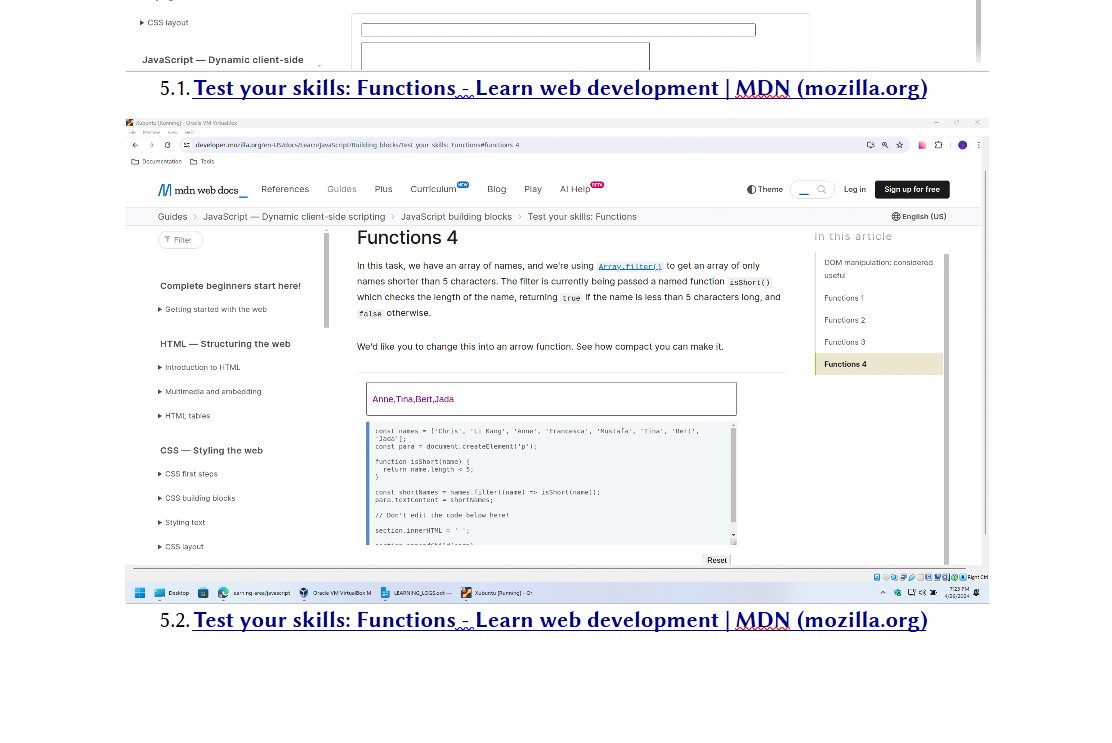Image resolution: width=1112 pixels, height=743 pixels.
Task: Bookmark page with the star icon
Action: coord(900,145)
